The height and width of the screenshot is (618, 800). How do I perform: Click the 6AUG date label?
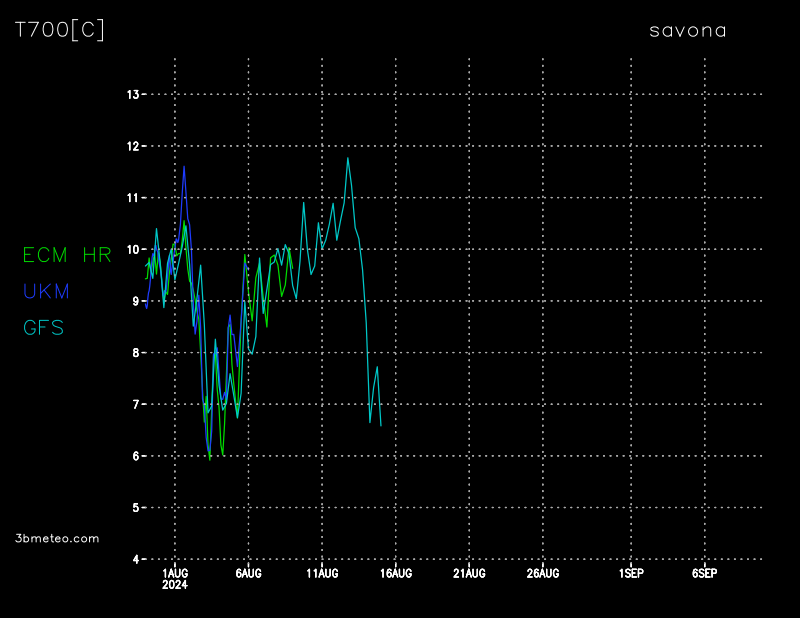pos(249,573)
